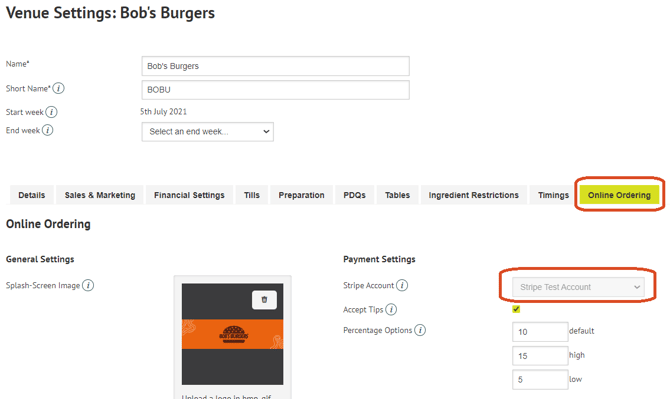The width and height of the screenshot is (670, 399).
Task: Open the Select an end week dropdown
Action: [x=208, y=132]
